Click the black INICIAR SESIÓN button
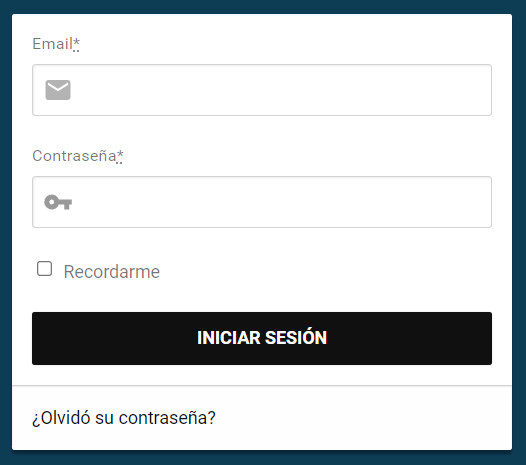 262,338
